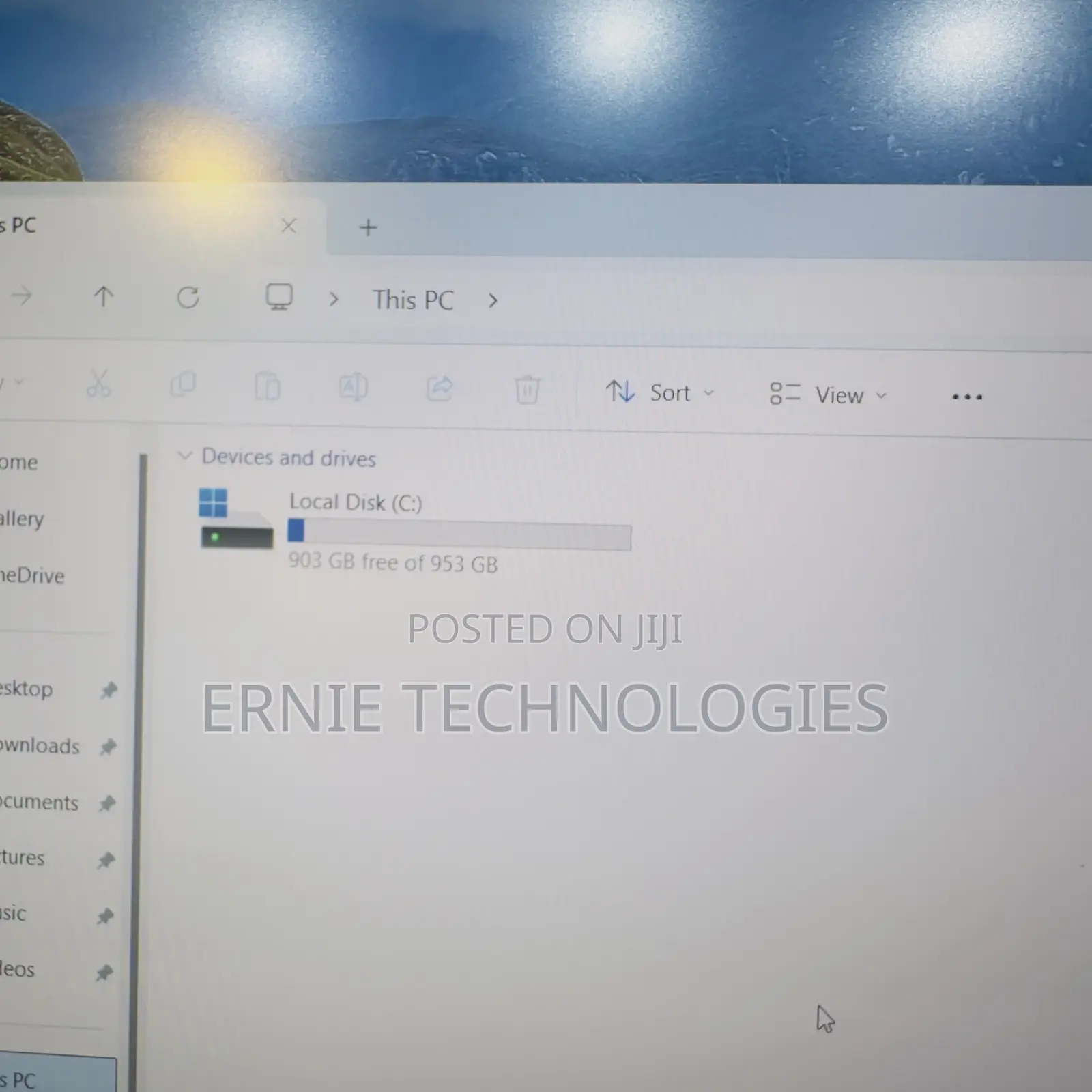Click the 903 GB free of 953 GB text

[393, 562]
